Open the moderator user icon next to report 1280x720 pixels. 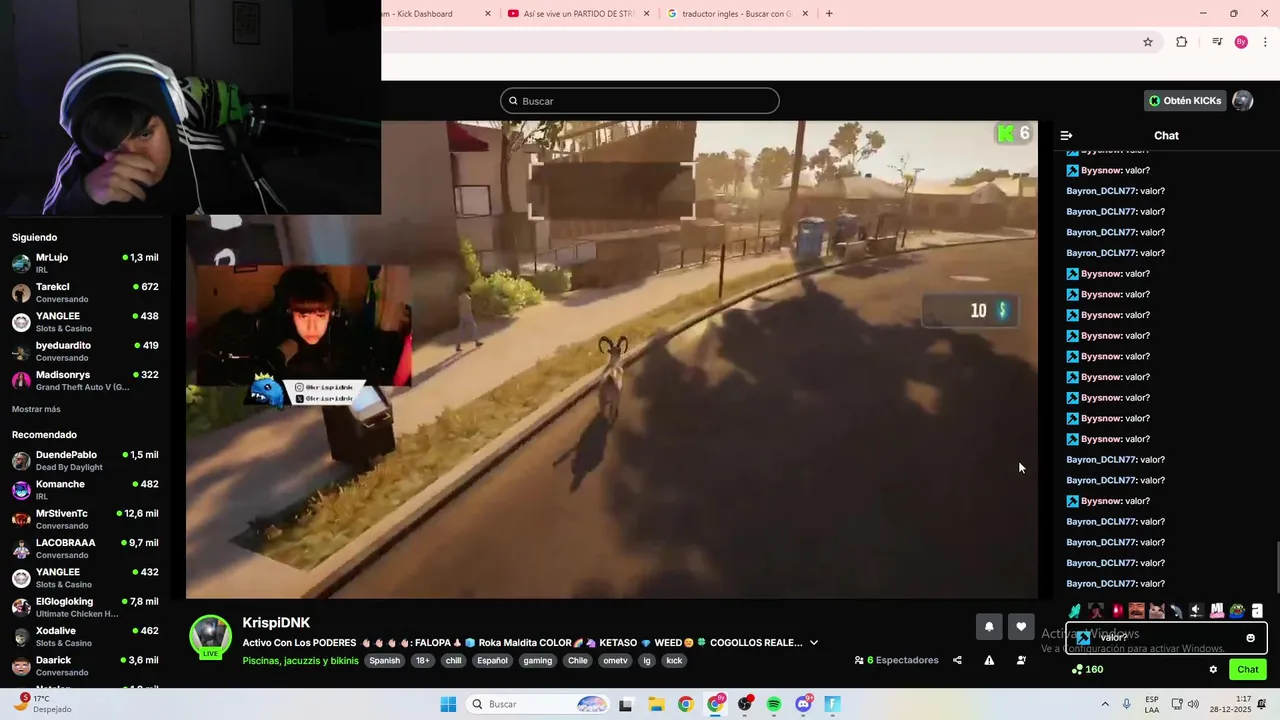1021,660
